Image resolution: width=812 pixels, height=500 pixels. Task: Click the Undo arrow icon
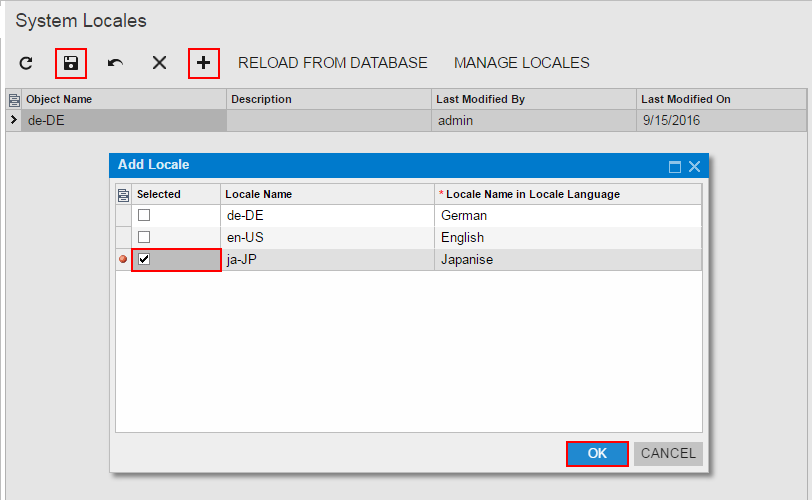tap(115, 63)
